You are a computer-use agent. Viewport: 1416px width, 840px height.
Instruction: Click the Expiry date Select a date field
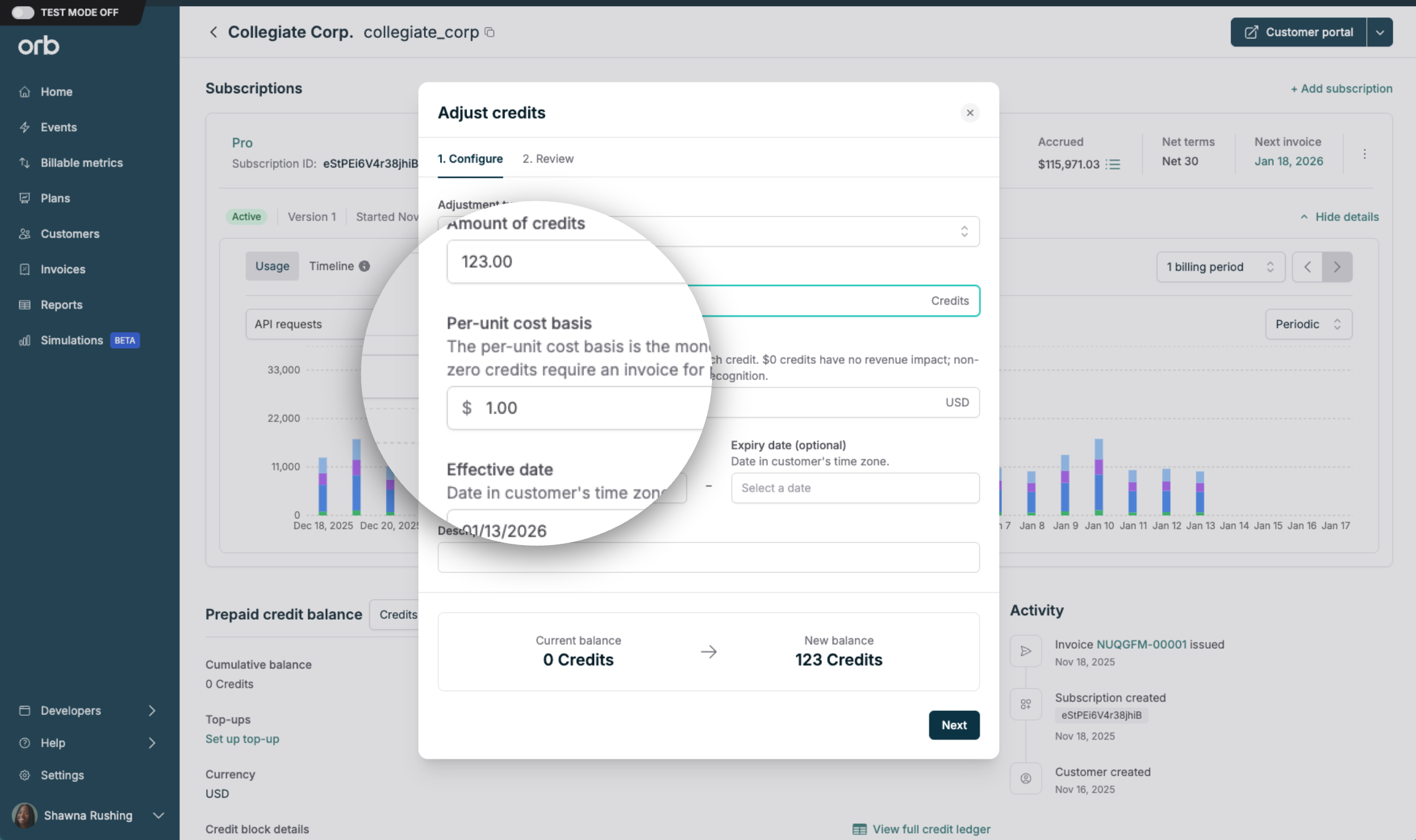[x=855, y=488]
